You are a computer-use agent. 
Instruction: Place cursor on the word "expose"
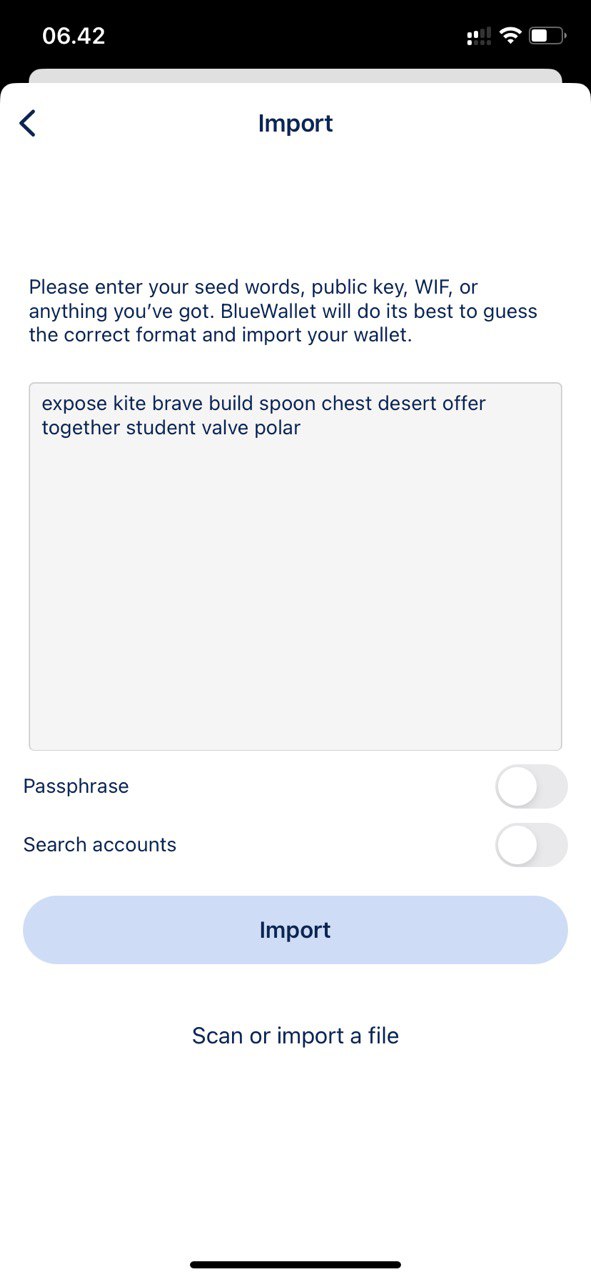pyautogui.click(x=74, y=404)
